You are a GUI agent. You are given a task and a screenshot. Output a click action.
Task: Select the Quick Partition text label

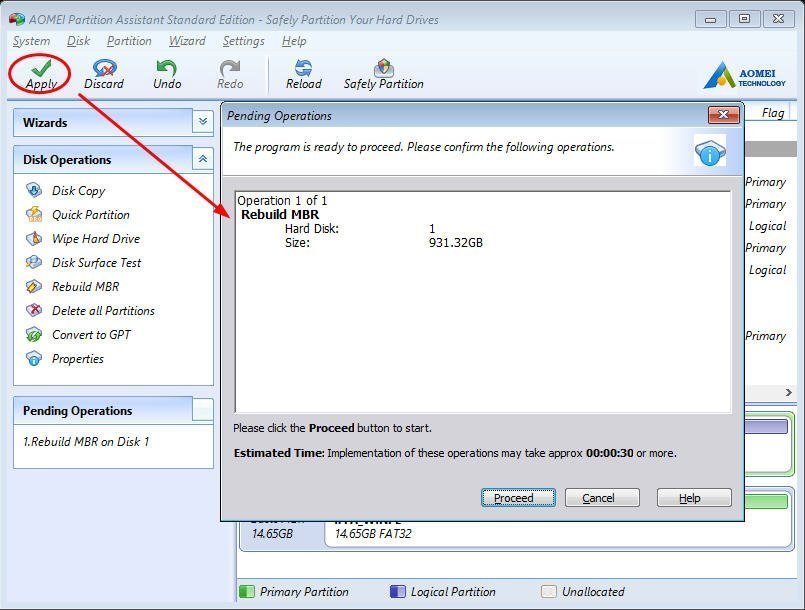91,215
